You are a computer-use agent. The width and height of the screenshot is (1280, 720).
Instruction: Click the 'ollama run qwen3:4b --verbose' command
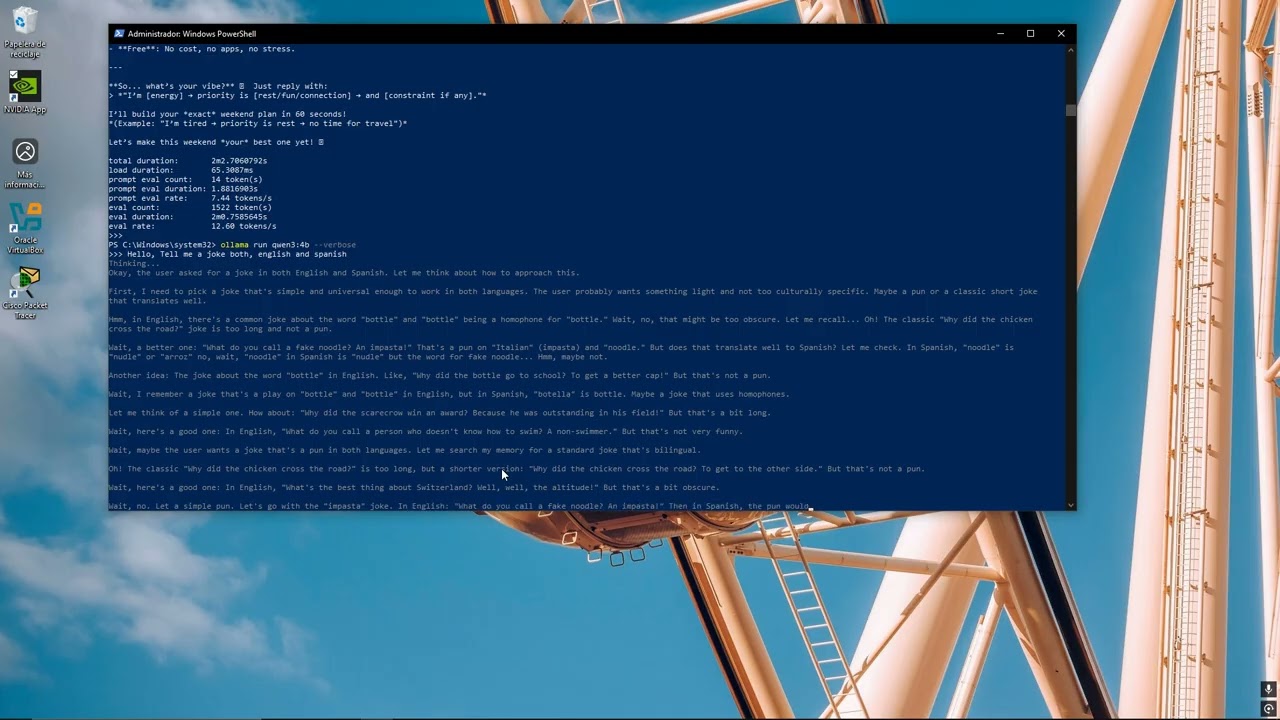coord(288,245)
